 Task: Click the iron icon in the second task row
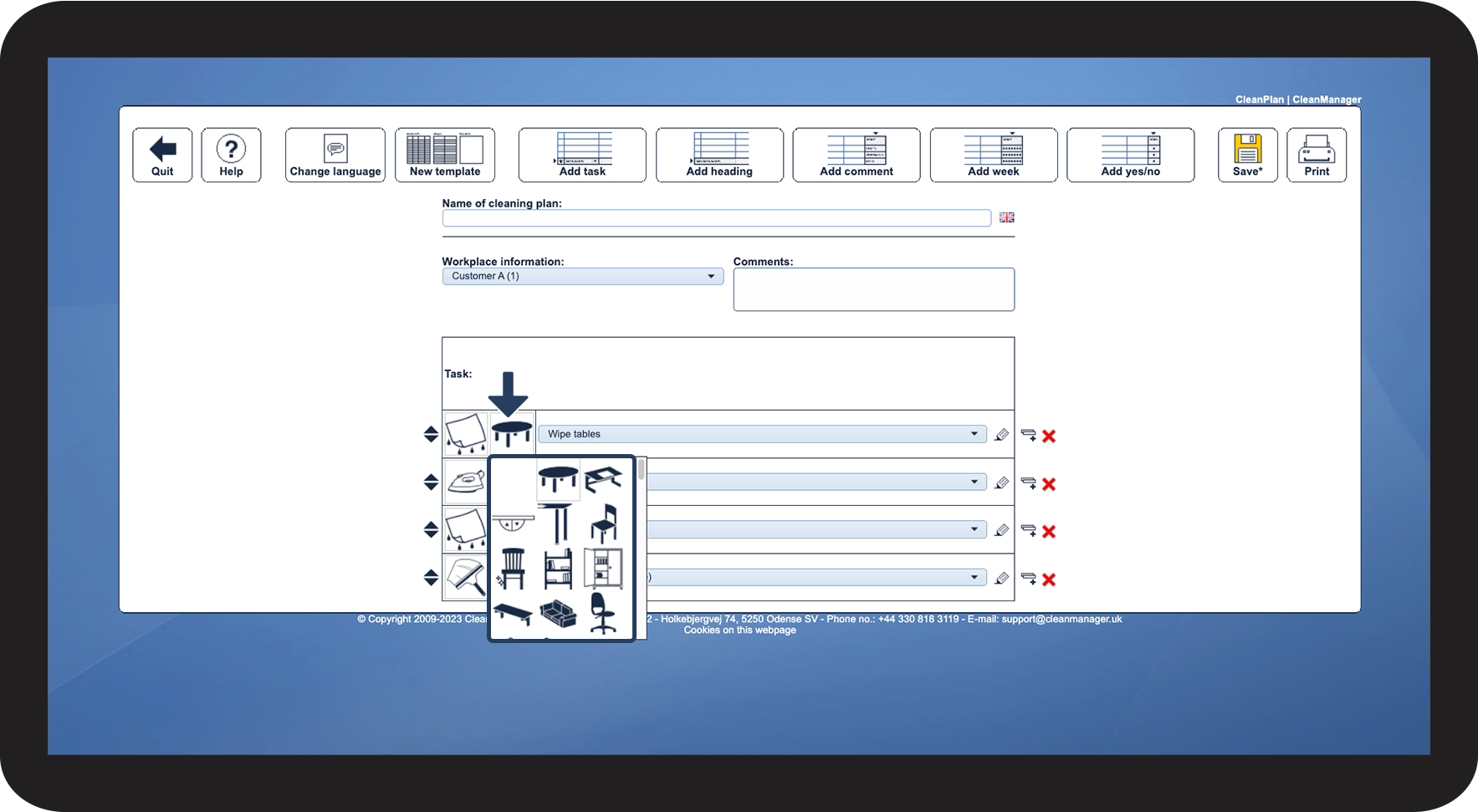point(465,482)
